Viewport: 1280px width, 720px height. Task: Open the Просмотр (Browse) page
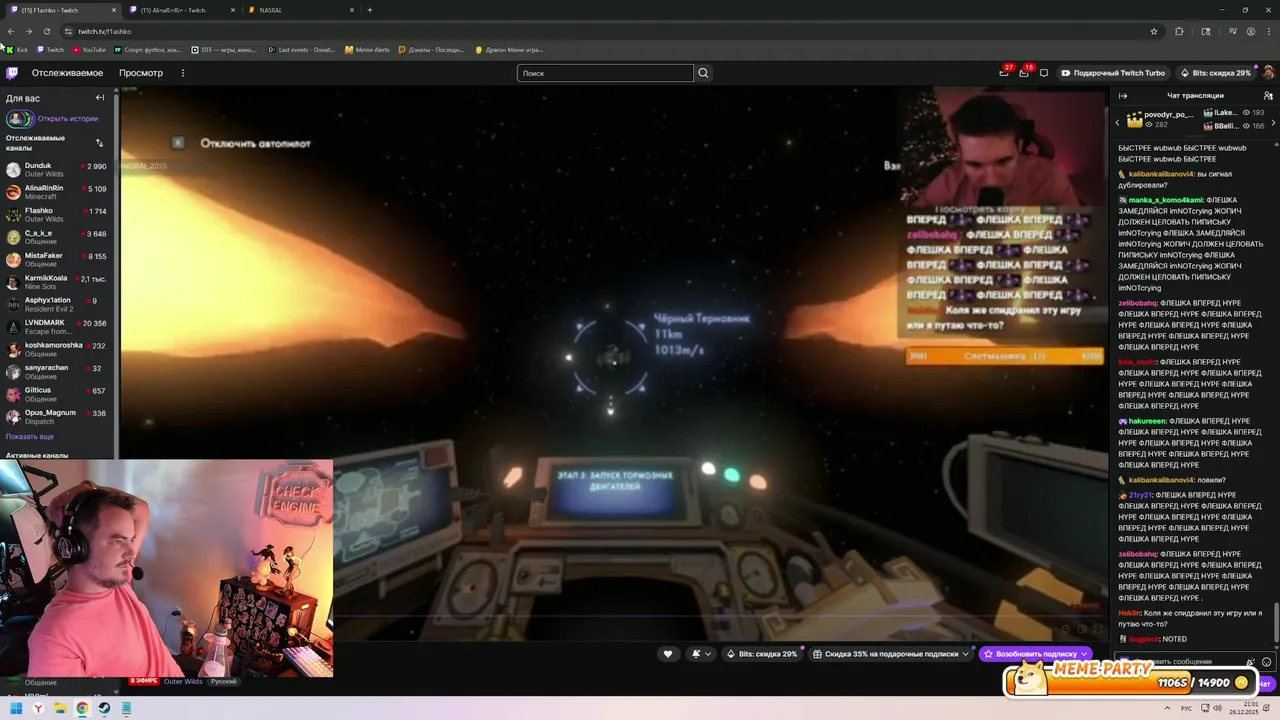141,73
